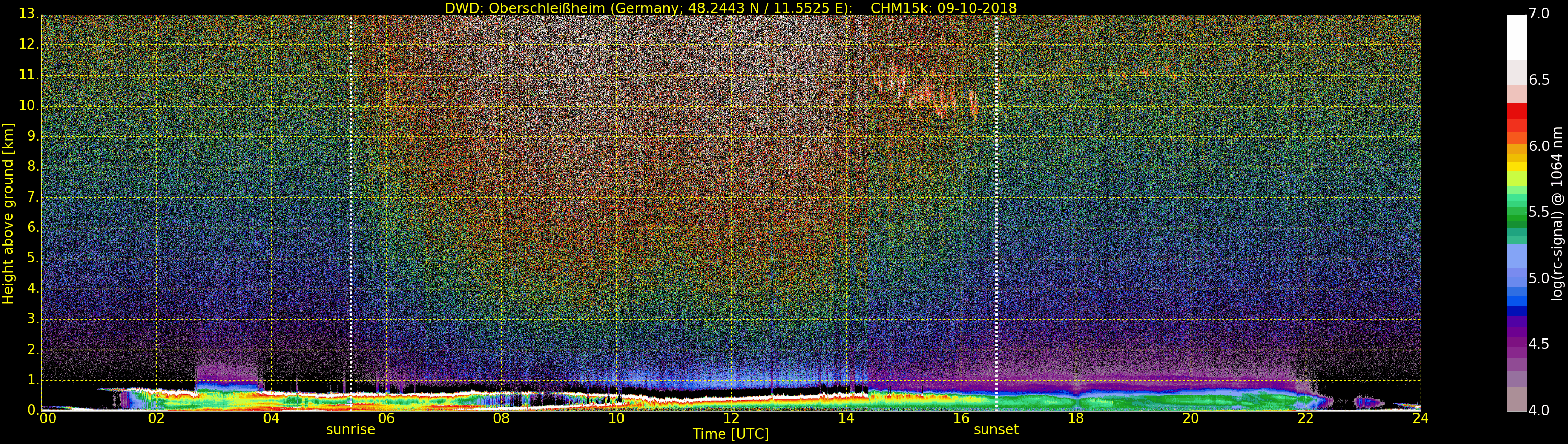Click the 'Time [UTC]' axis label
This screenshot has width=1568, height=444.
(731, 434)
